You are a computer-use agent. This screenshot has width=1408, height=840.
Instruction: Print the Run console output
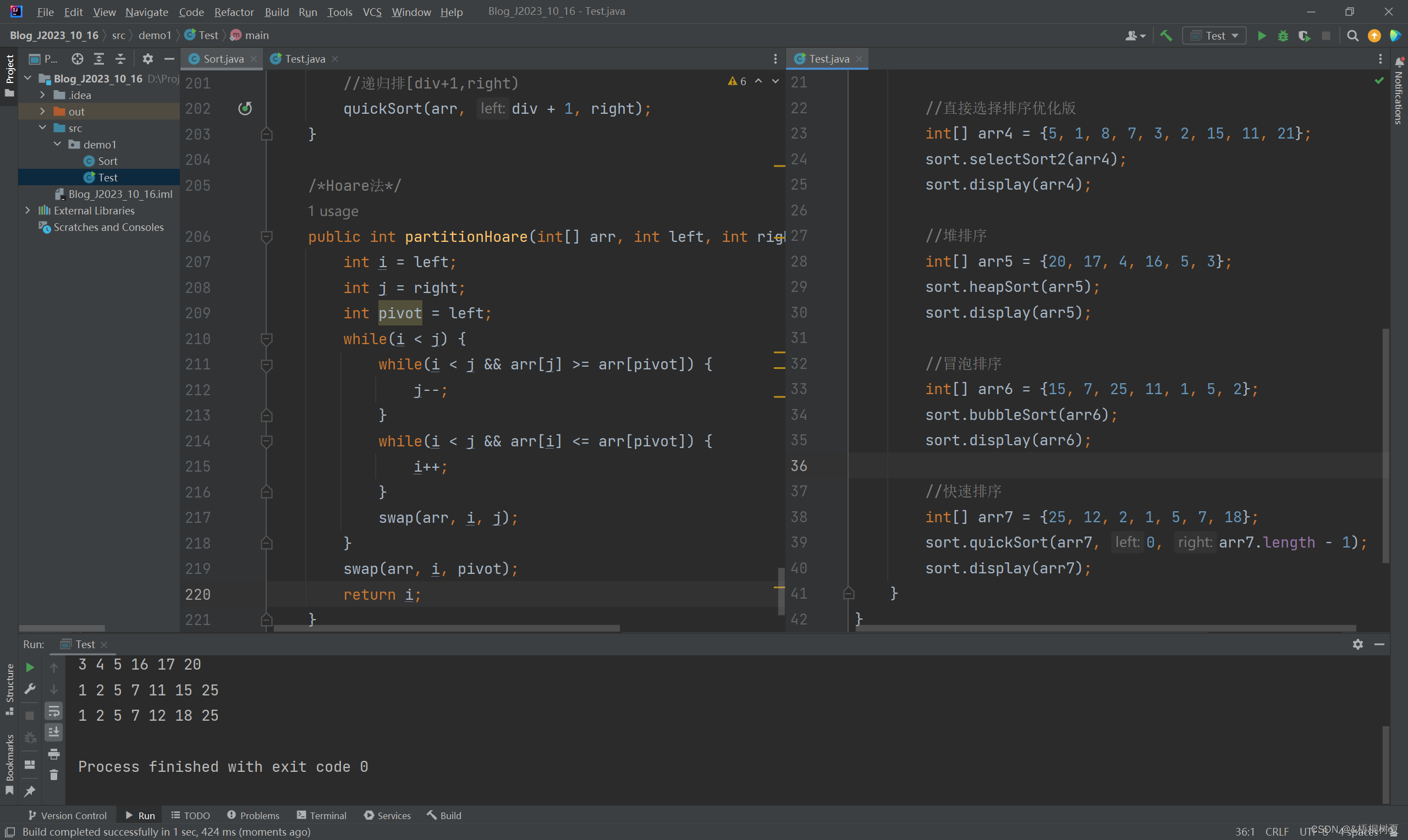[x=54, y=754]
